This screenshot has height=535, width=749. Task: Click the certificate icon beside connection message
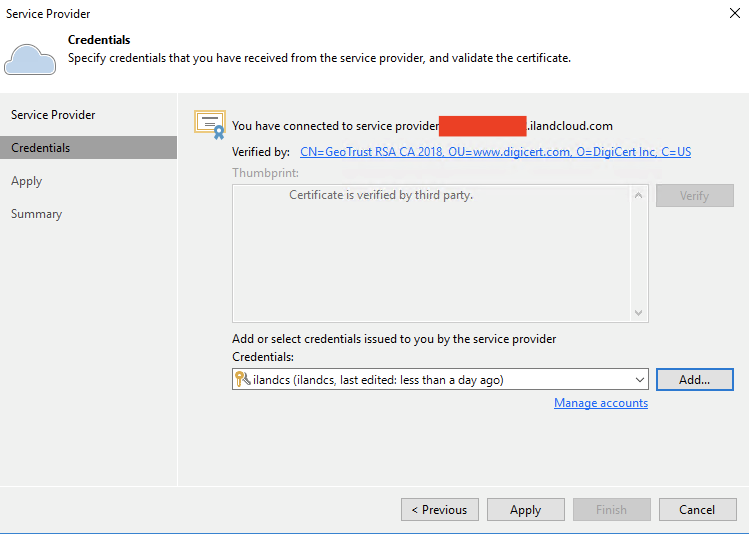point(209,124)
